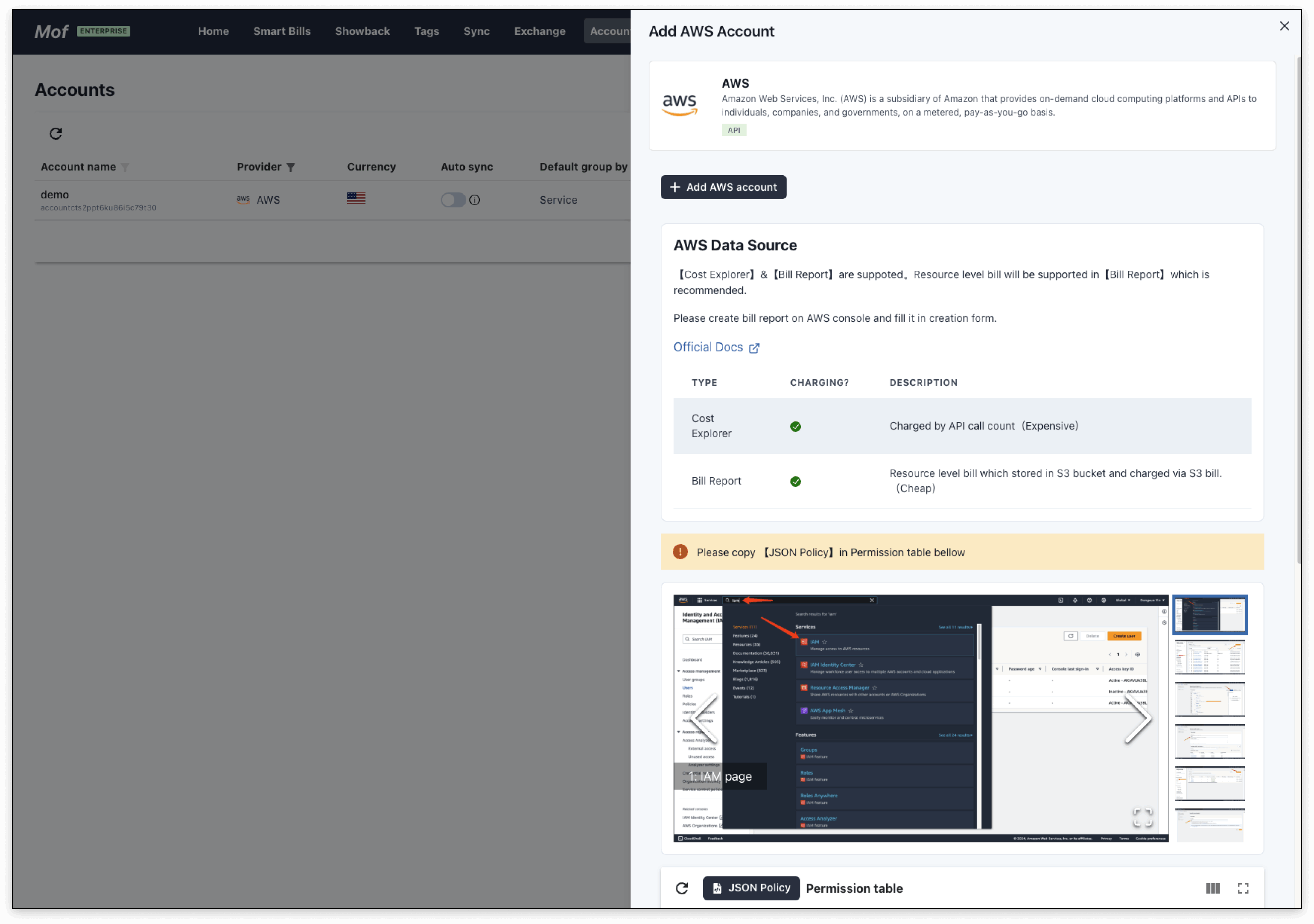Image resolution: width=1314 pixels, height=924 pixels.
Task: Click the Currency column header
Action: point(371,167)
